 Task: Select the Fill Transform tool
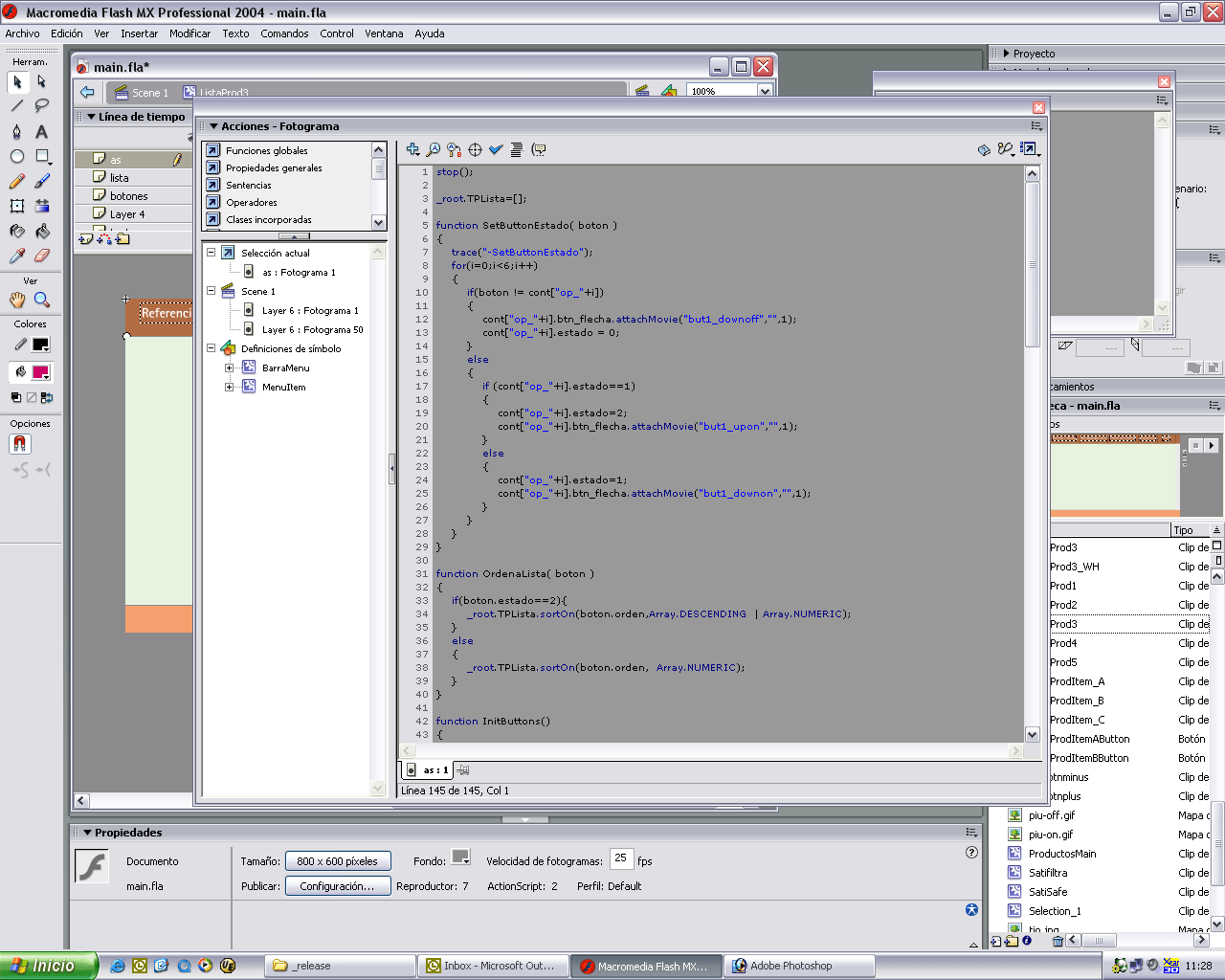pyautogui.click(x=42, y=206)
